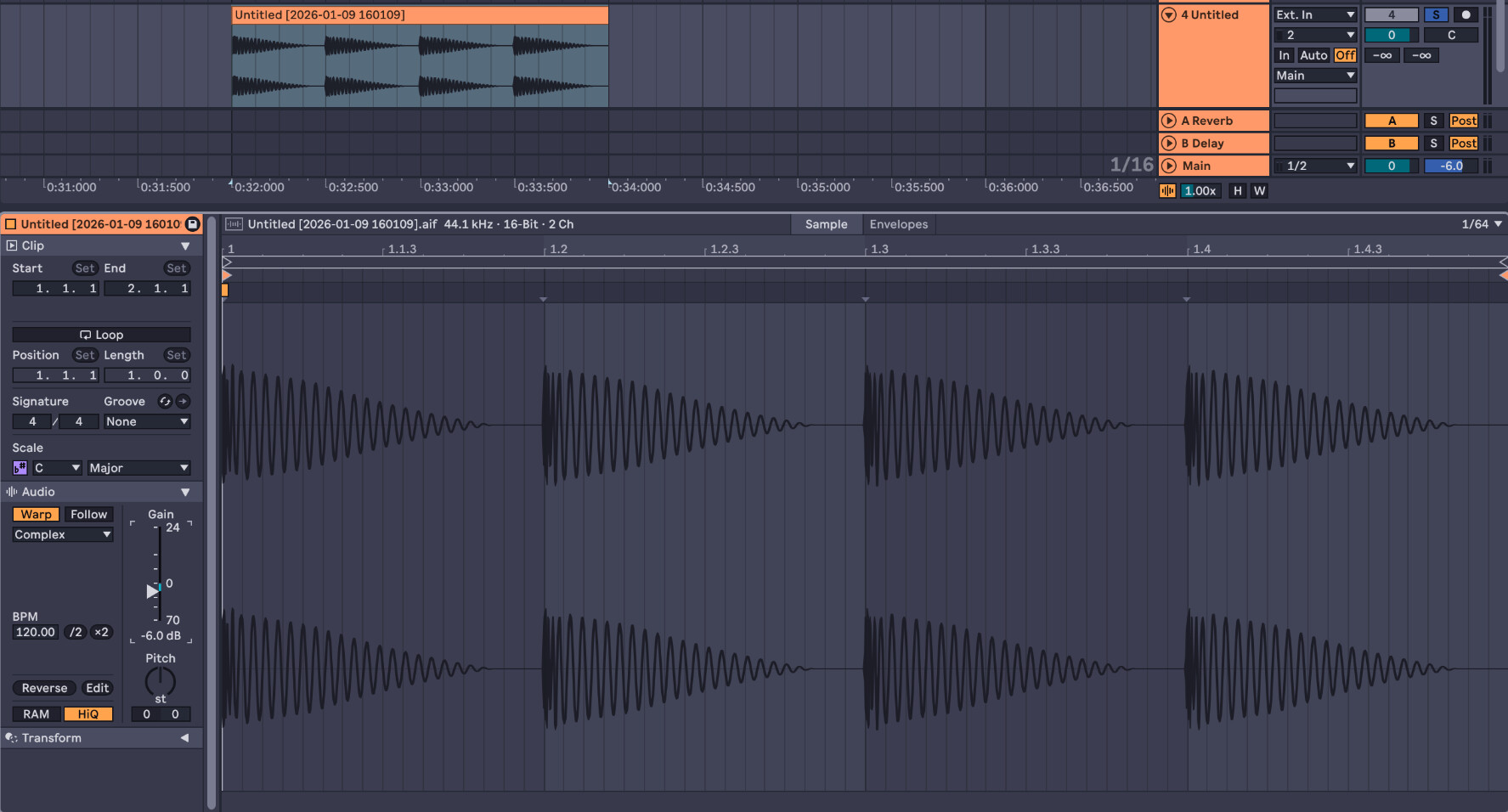Select the Sample tab
The image size is (1508, 812).
[x=826, y=224]
